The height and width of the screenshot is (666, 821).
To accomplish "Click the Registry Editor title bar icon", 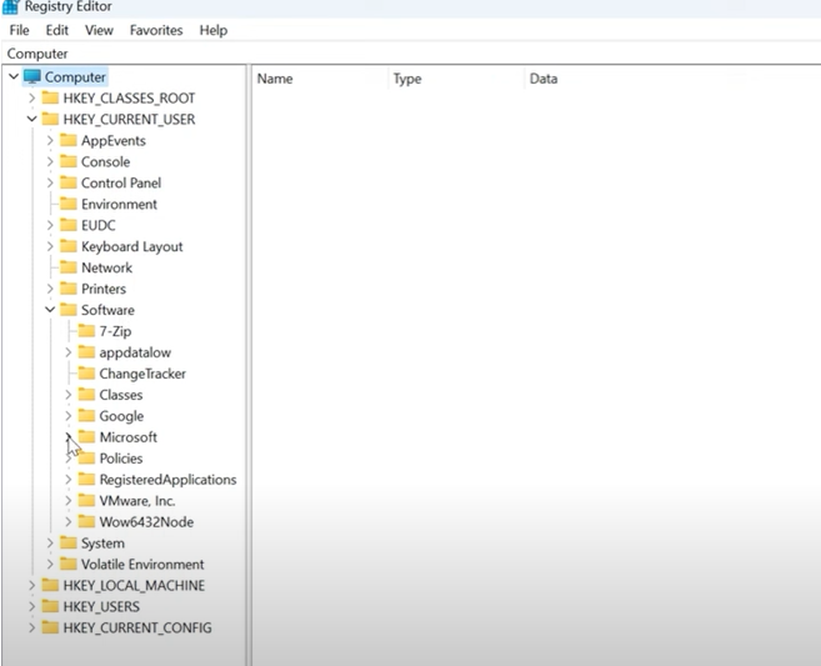I will click(10, 6).
